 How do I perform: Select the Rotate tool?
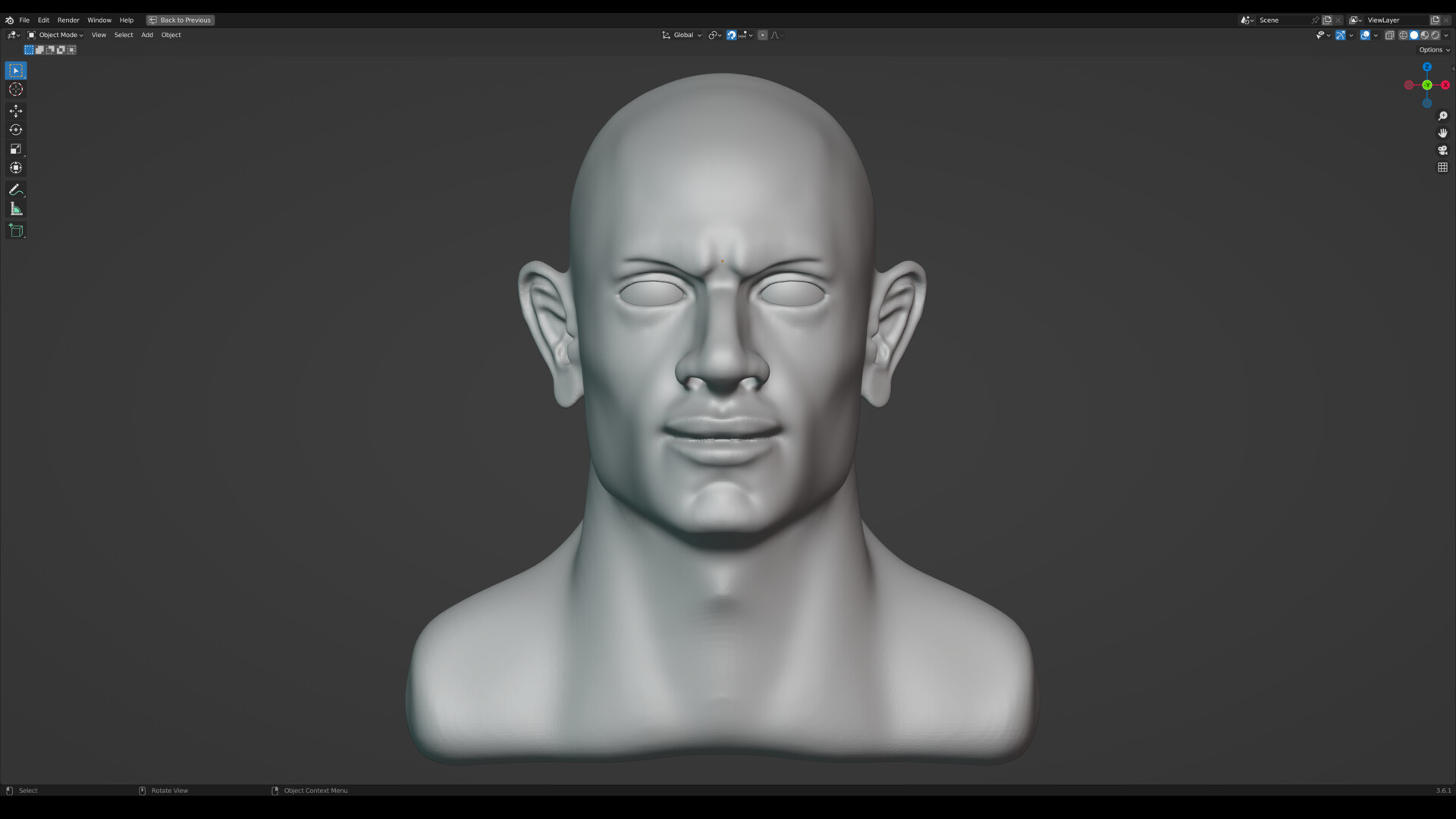point(15,130)
